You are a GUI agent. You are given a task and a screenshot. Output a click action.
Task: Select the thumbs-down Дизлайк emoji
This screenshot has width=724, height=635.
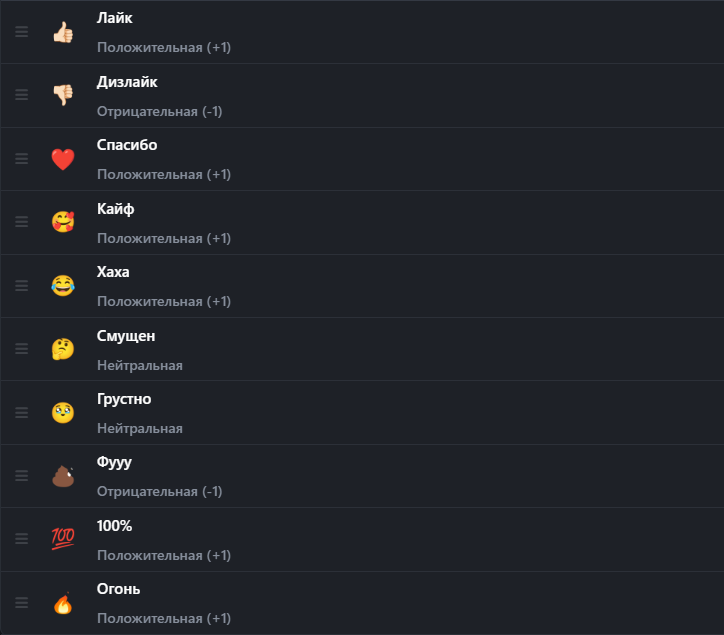coord(63,95)
